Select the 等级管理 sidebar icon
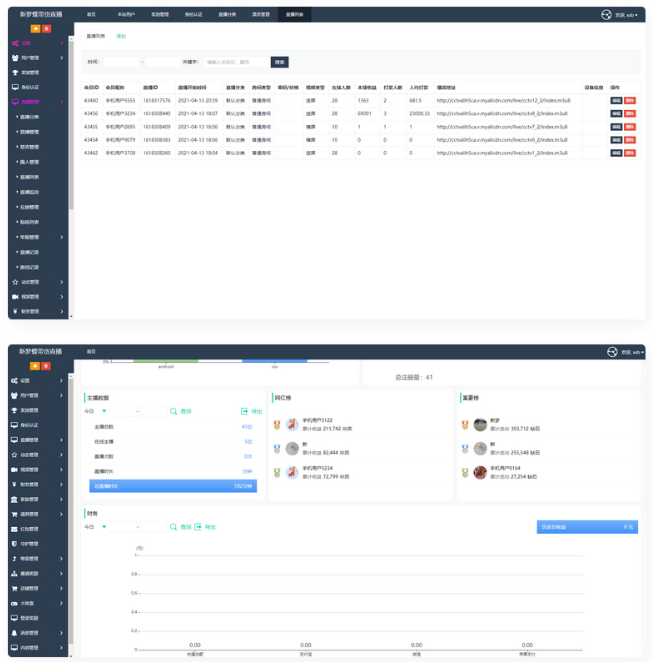Image resolution: width=669 pixels, height=662 pixels. tap(13, 558)
